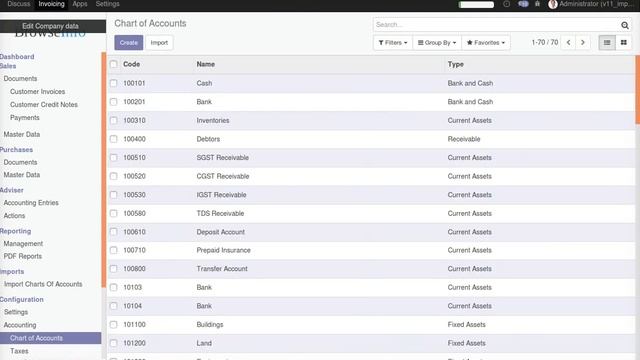The height and width of the screenshot is (360, 640).
Task: Open PDF Reports under Reporting
Action: pos(22,256)
